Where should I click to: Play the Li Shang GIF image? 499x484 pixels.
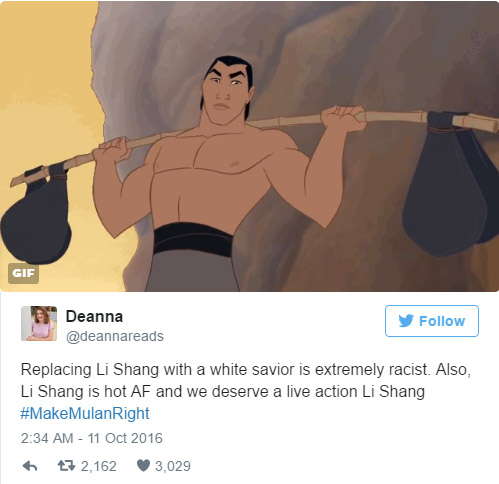coord(249,146)
